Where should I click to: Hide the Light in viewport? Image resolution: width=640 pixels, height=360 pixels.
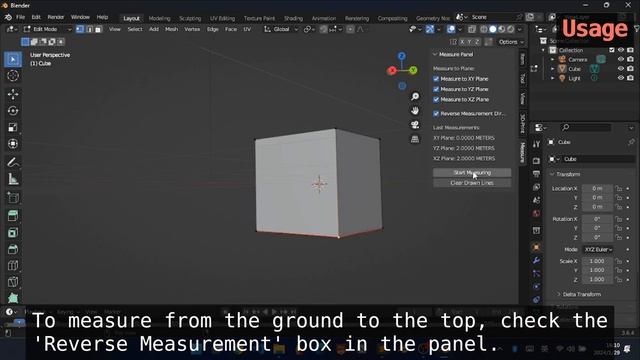pyautogui.click(x=621, y=78)
